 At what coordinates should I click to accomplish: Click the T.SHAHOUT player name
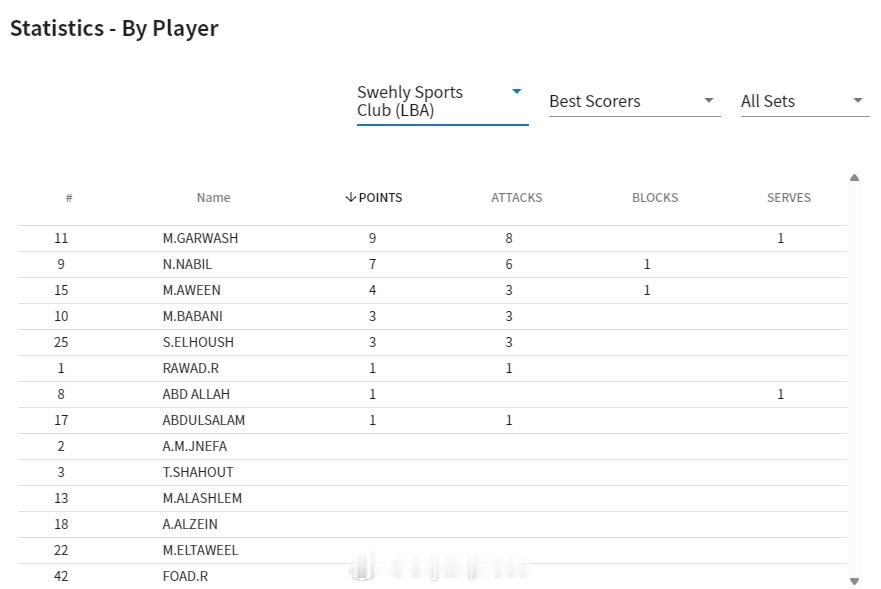tap(200, 472)
